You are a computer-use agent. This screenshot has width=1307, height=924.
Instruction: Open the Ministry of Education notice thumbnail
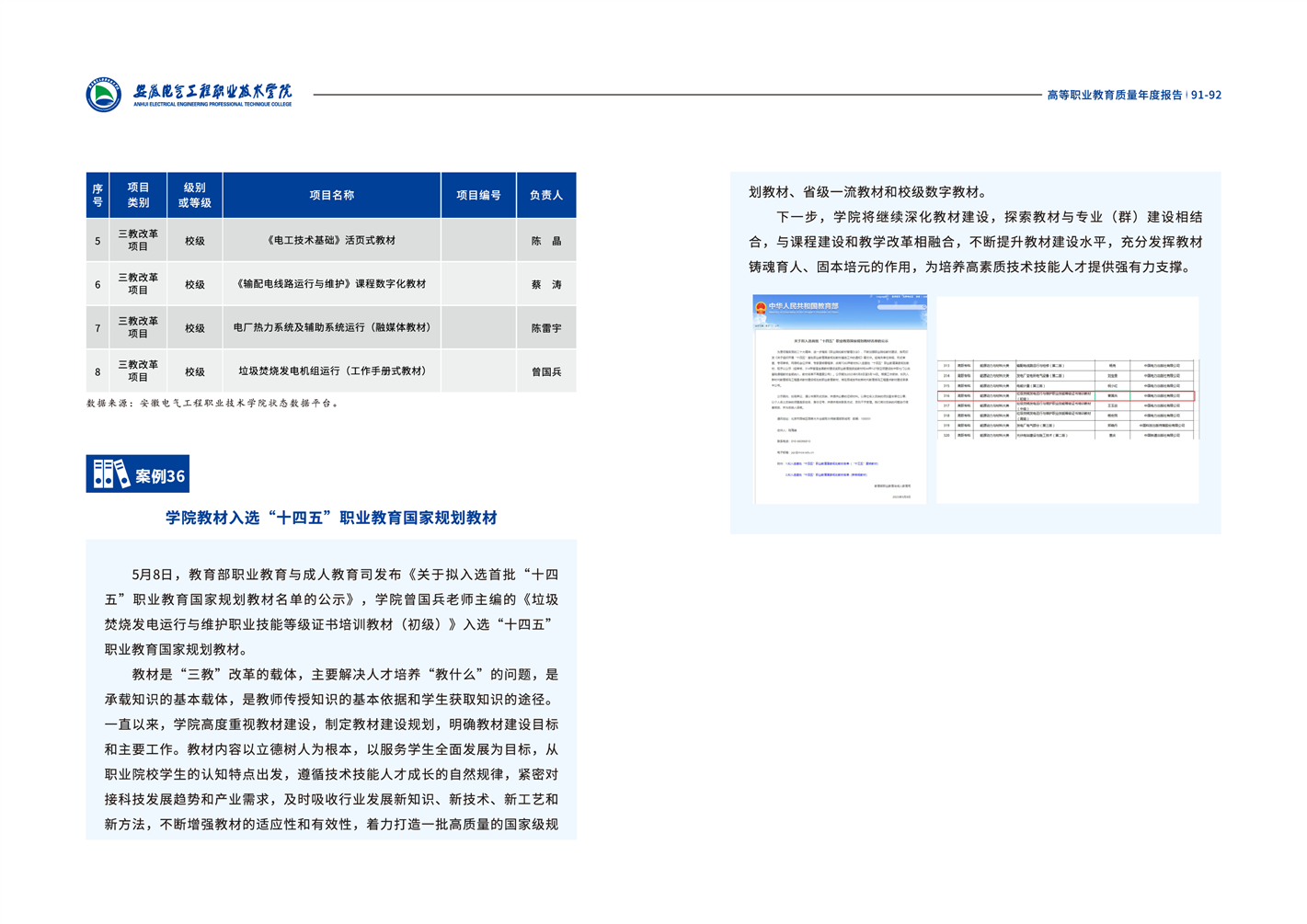coord(839,399)
